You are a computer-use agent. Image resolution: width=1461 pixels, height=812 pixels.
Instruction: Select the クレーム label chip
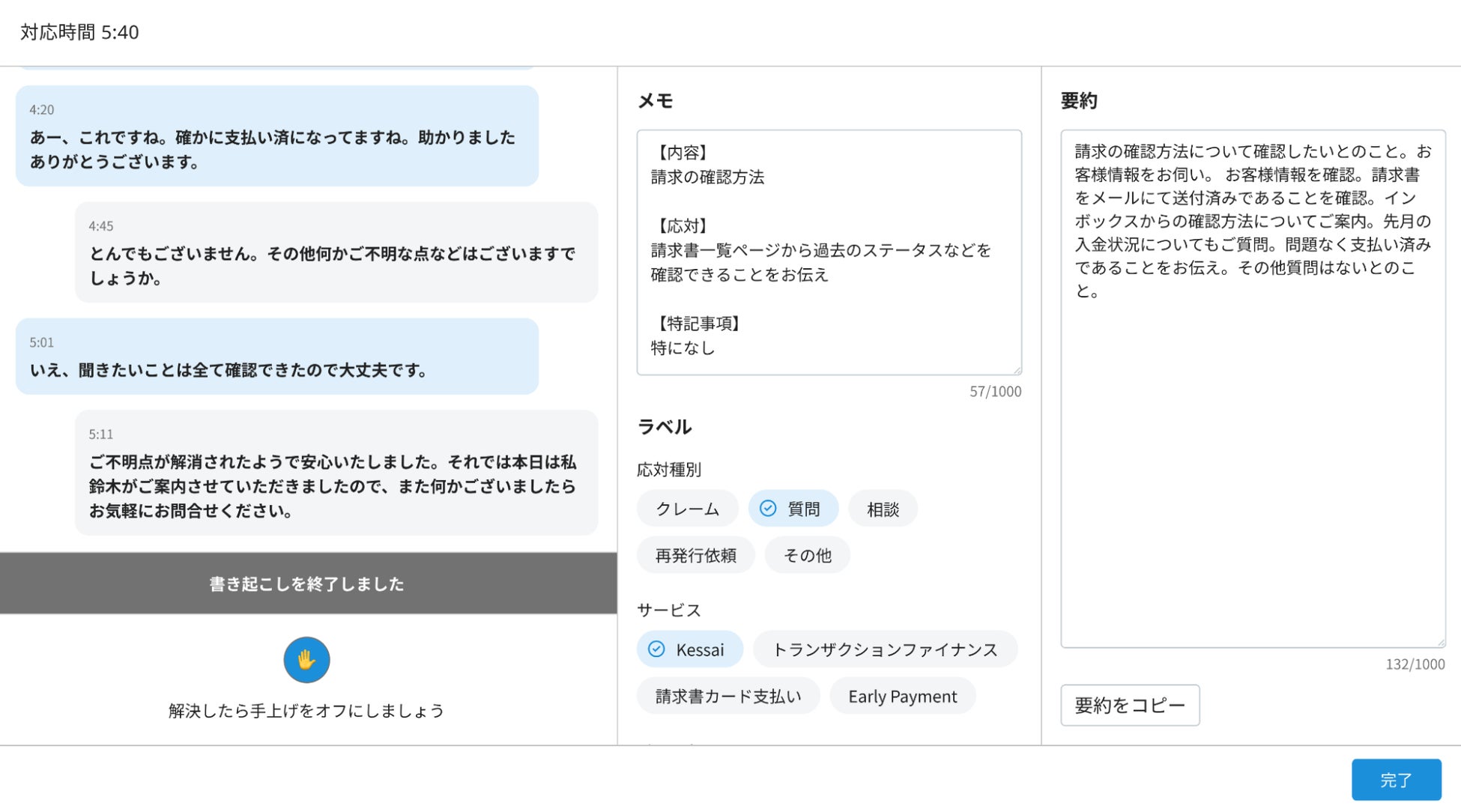click(687, 509)
